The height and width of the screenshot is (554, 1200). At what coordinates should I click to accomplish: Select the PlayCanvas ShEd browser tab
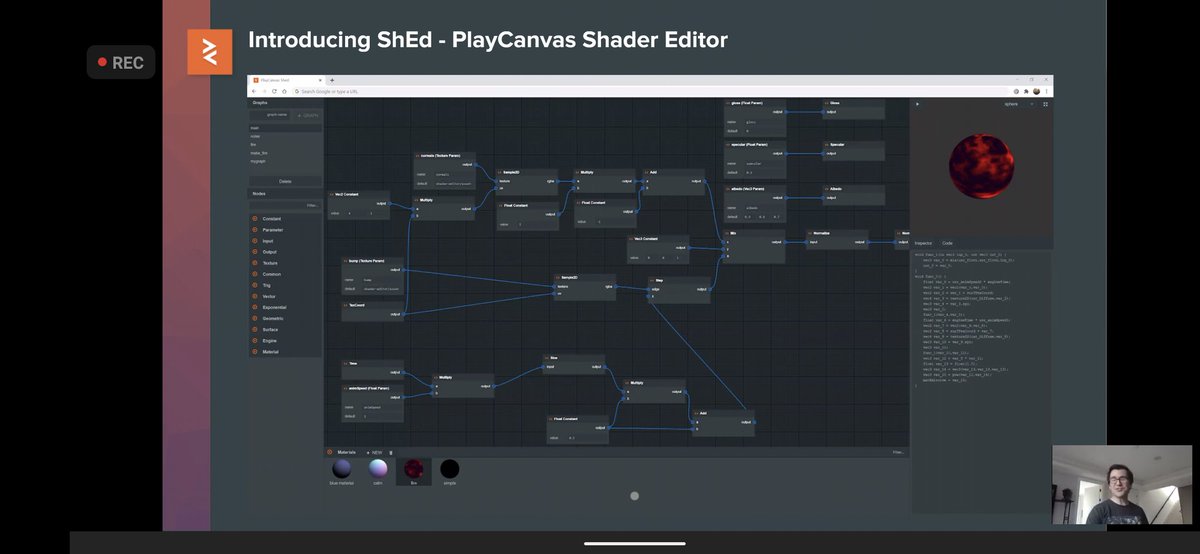point(287,80)
